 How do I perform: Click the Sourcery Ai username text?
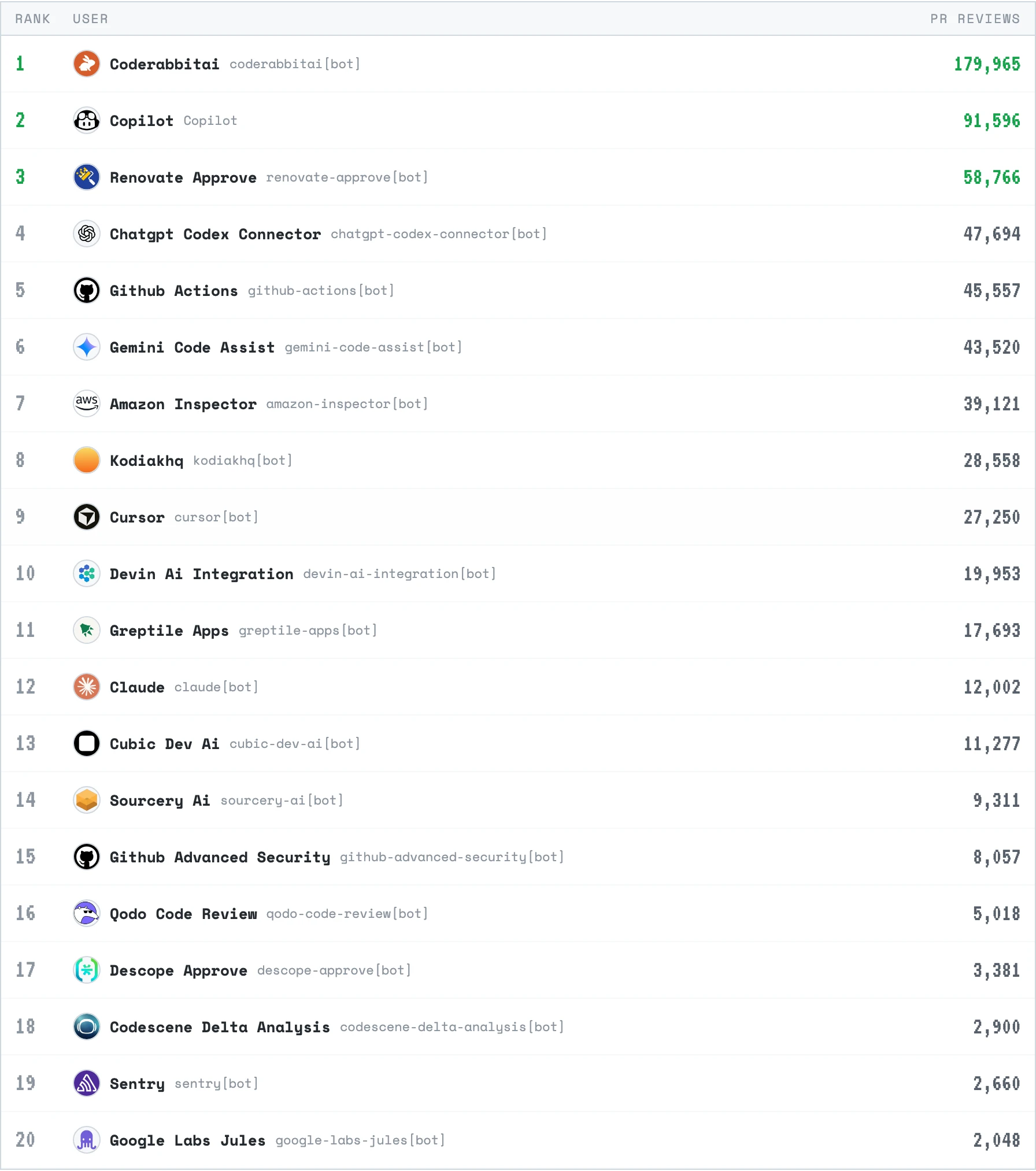pos(160,800)
